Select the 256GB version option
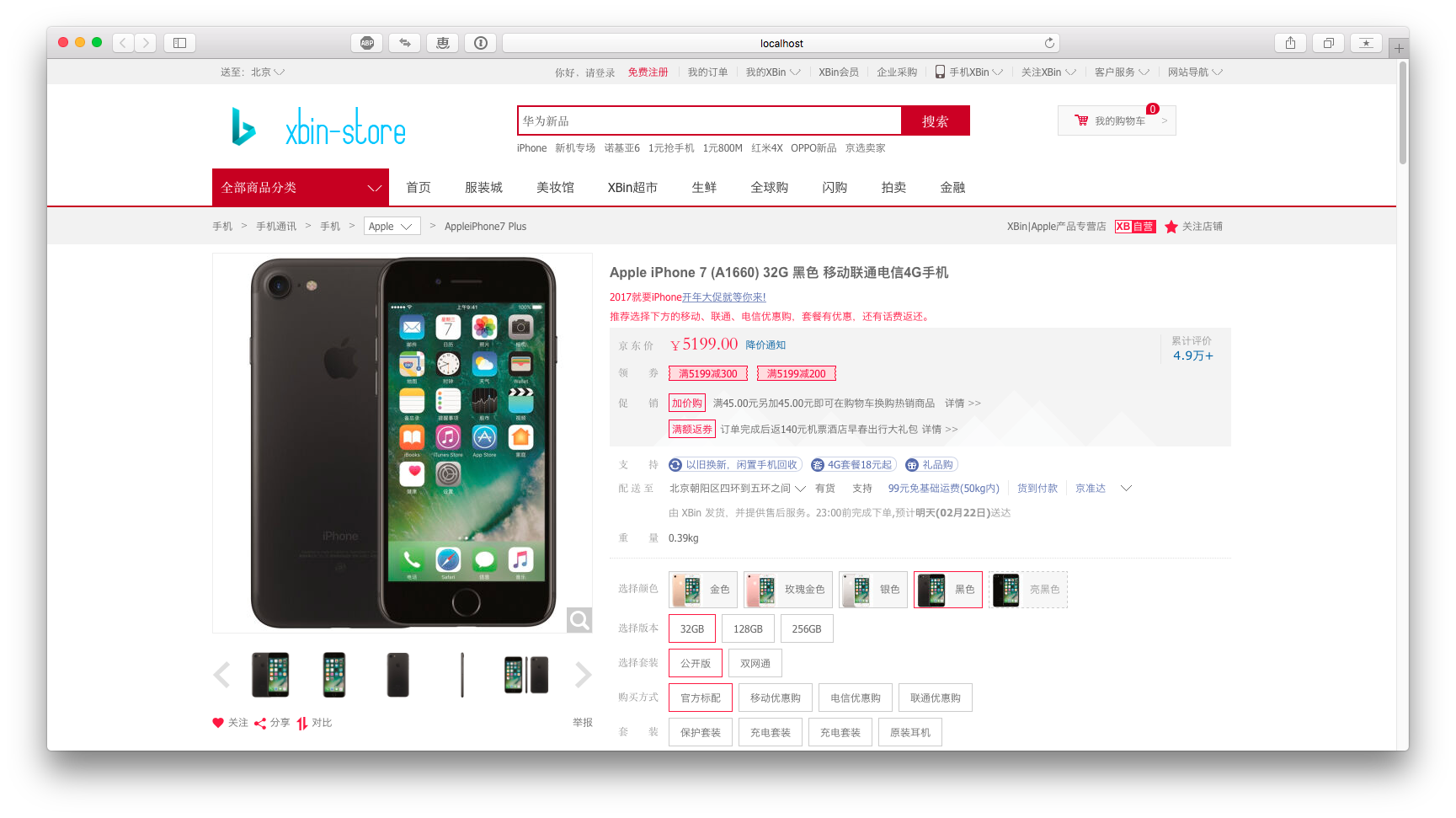This screenshot has height=818, width=1456. click(807, 629)
